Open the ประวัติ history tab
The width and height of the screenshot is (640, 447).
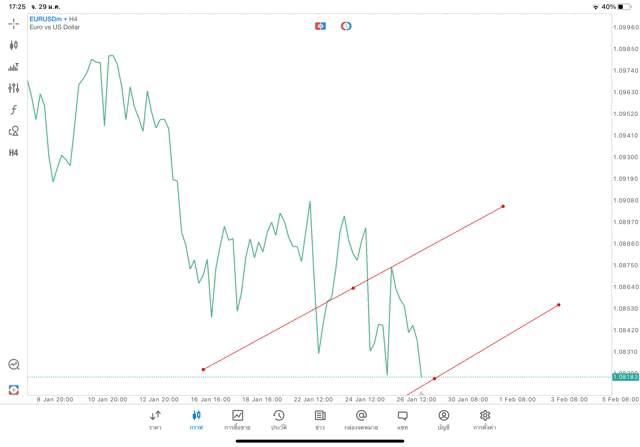278,419
